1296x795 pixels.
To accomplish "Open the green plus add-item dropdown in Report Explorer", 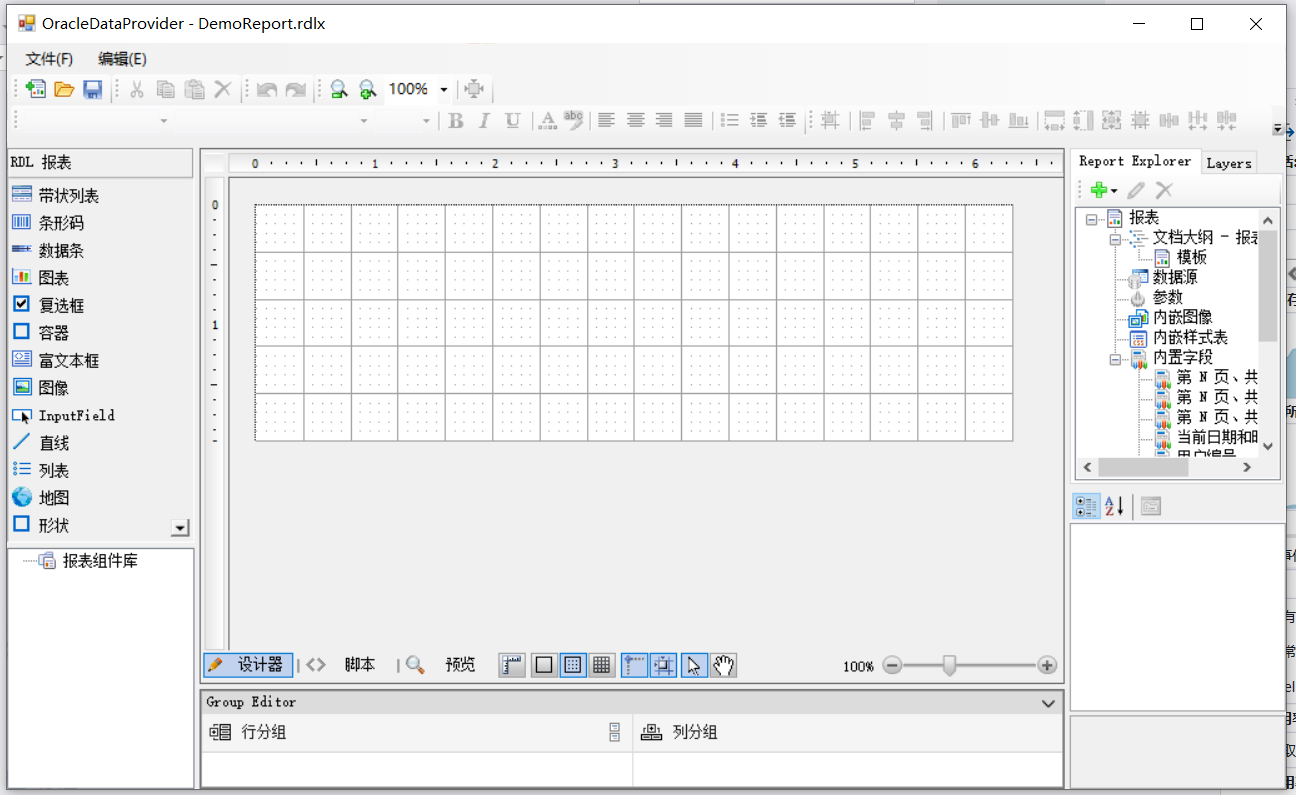I will [x=1101, y=189].
